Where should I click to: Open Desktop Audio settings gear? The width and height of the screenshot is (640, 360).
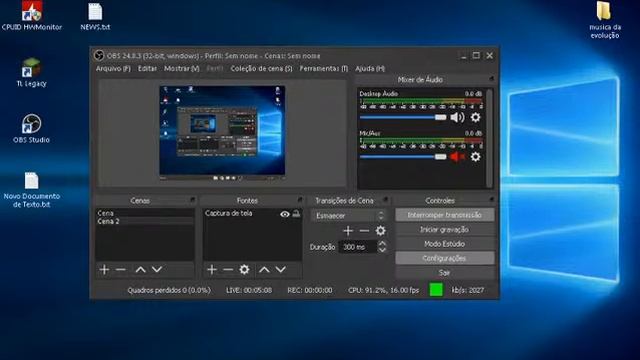(476, 118)
